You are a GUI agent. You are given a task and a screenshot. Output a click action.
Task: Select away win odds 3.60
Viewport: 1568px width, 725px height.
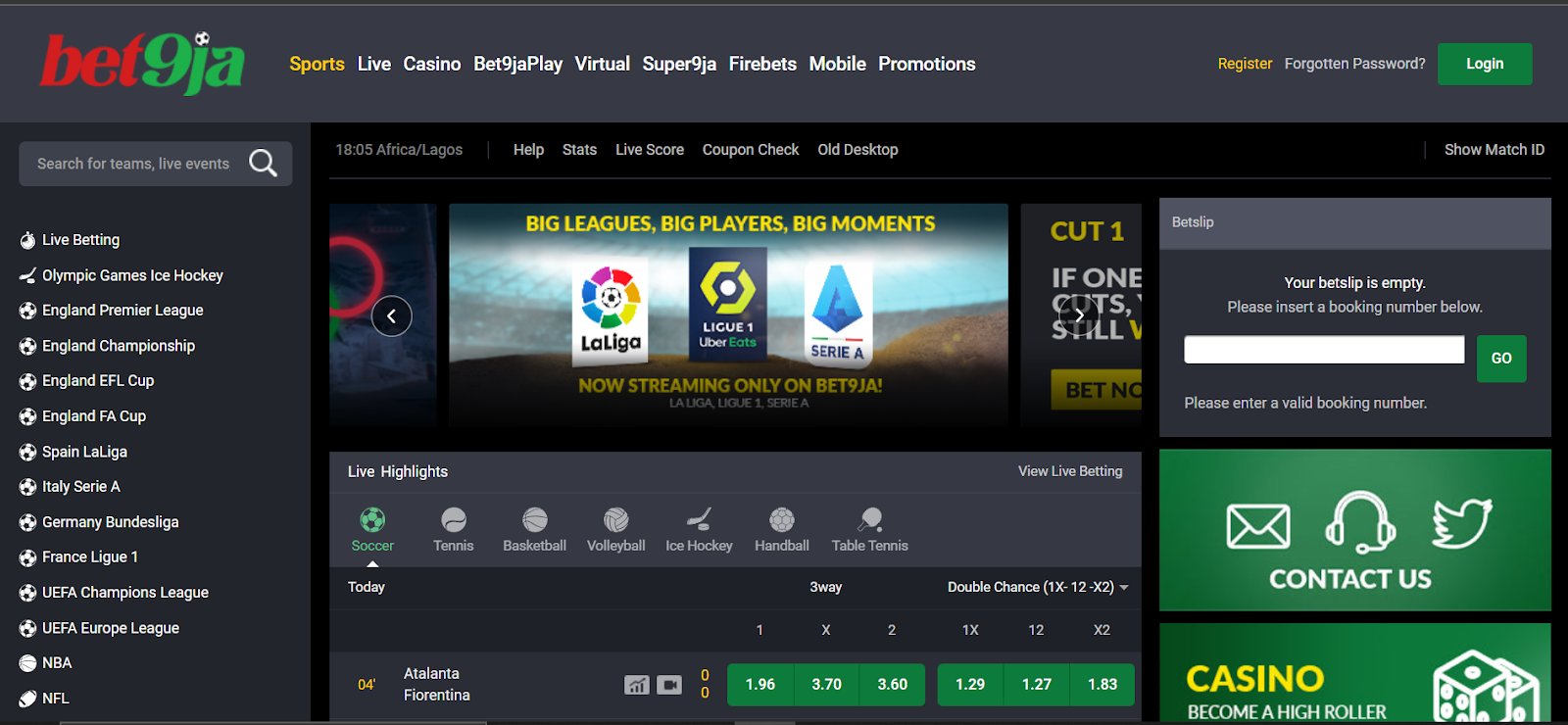click(x=892, y=685)
